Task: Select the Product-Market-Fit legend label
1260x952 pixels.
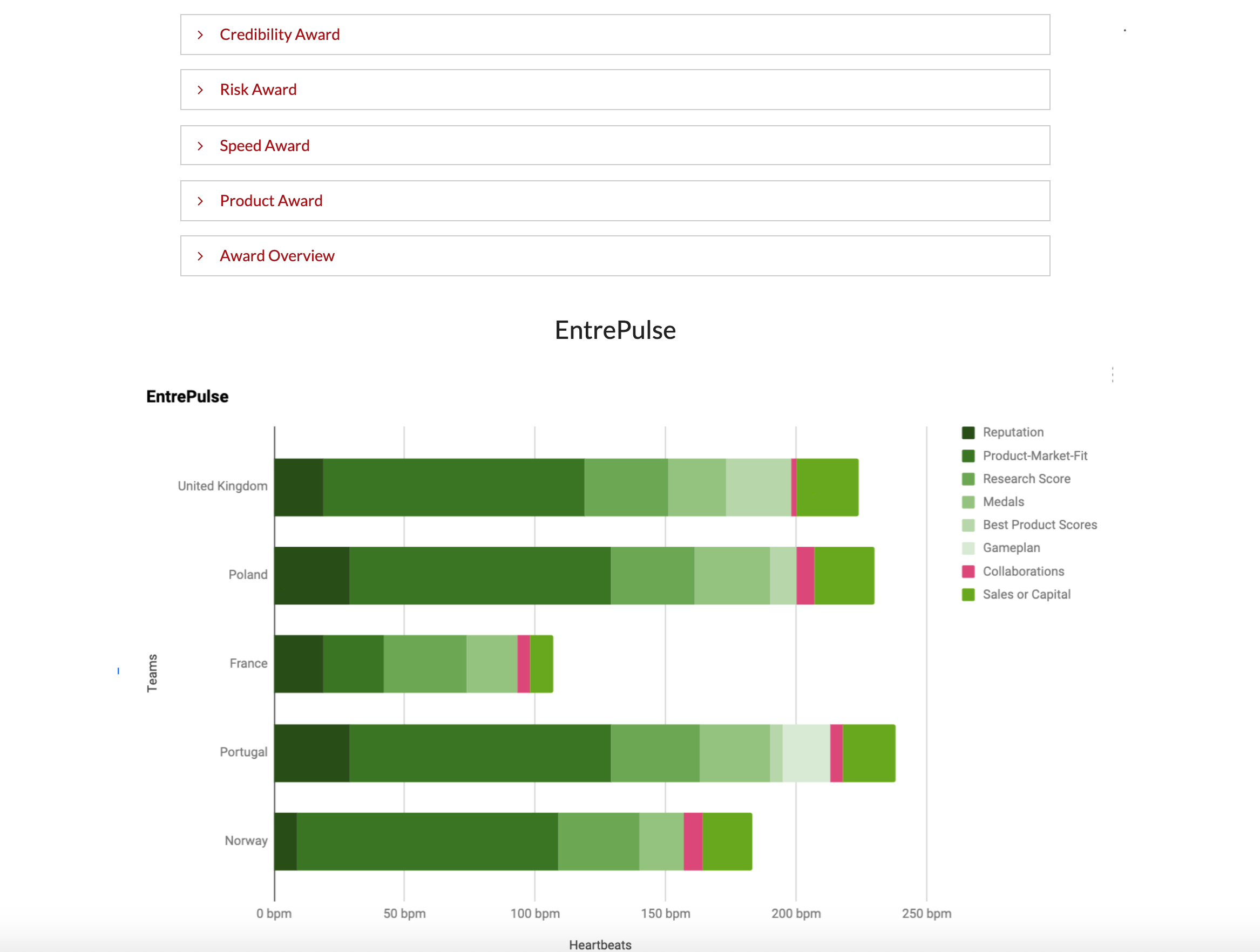Action: click(x=1035, y=455)
